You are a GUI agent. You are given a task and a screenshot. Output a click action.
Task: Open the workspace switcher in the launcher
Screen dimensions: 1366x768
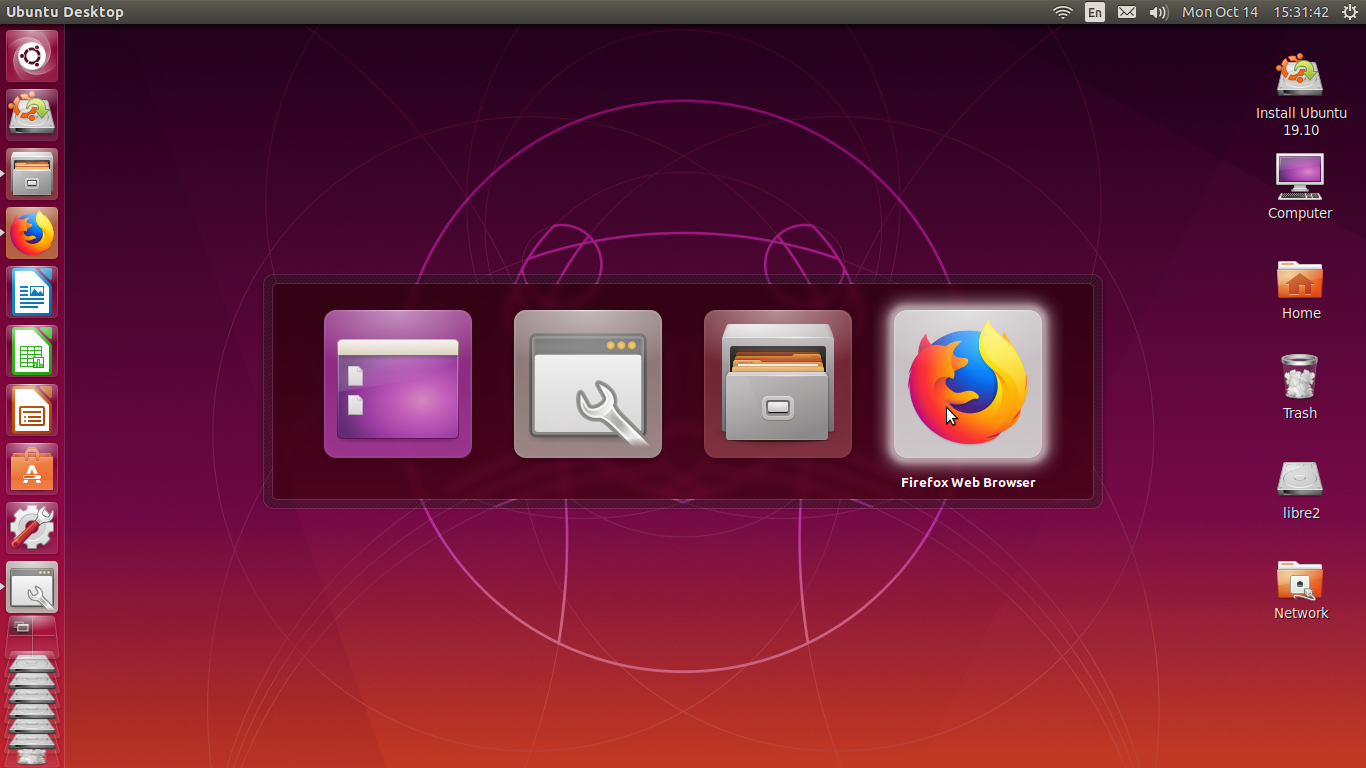32,633
